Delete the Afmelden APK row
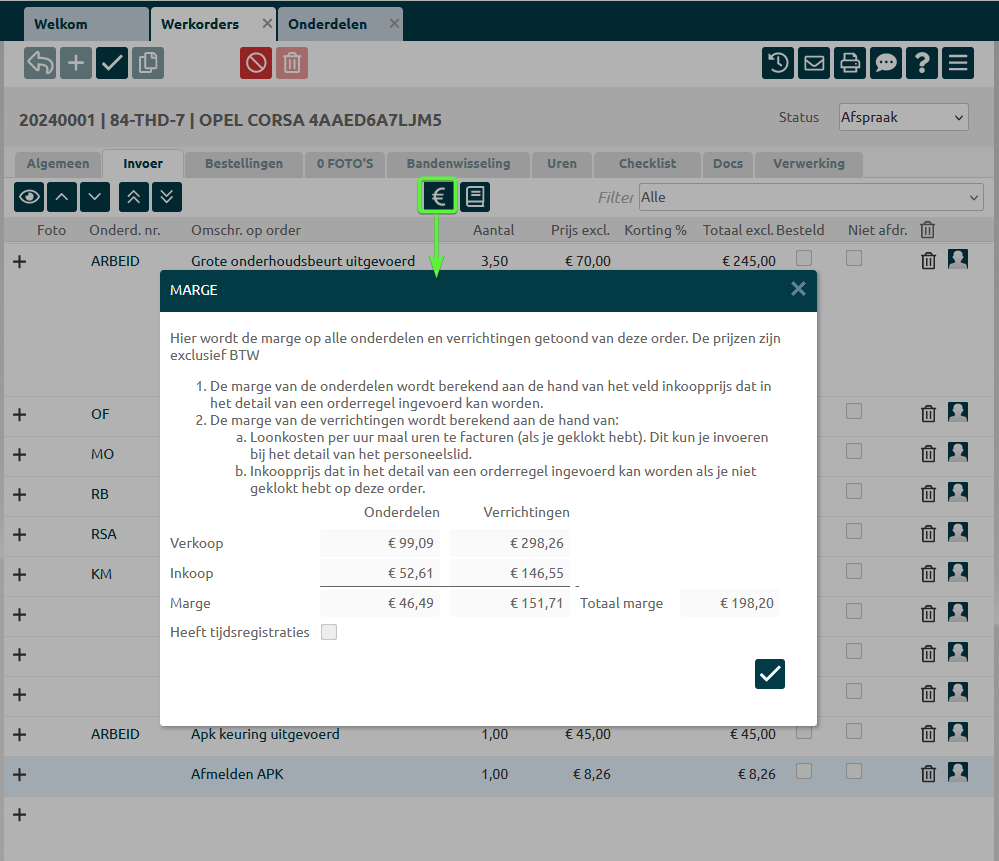 click(928, 773)
